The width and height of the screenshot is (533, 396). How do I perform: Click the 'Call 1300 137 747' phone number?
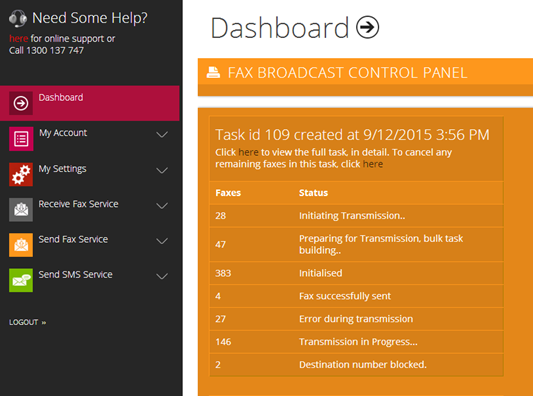(46, 50)
